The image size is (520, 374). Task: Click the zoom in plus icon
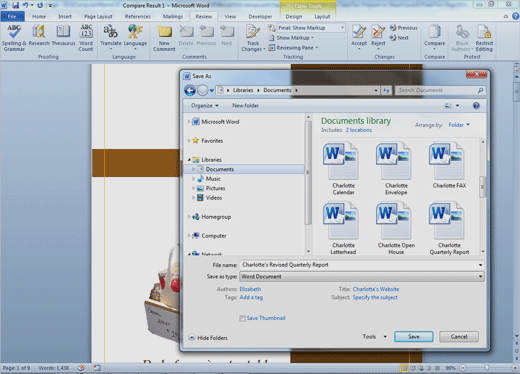[x=515, y=368]
